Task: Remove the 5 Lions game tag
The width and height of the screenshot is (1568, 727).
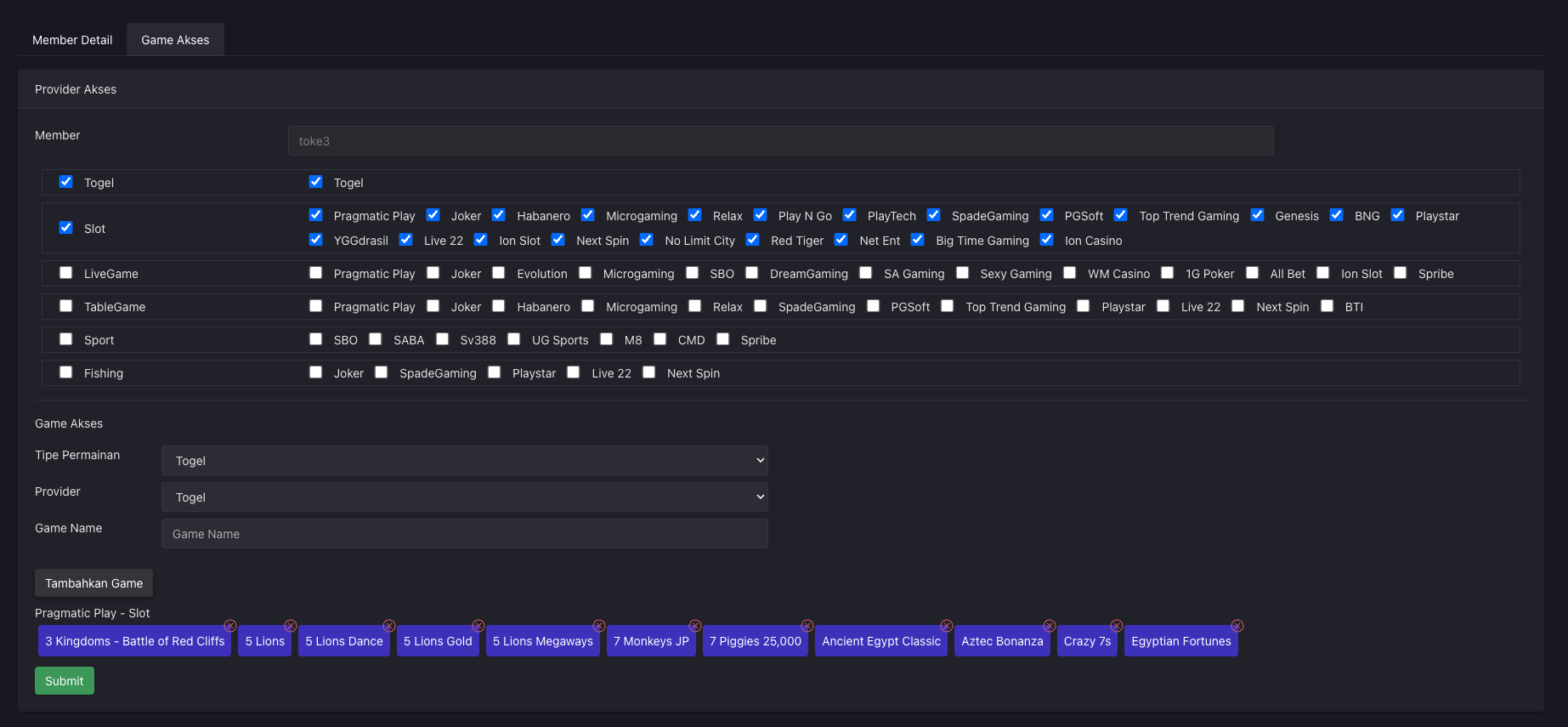Action: pyautogui.click(x=291, y=626)
